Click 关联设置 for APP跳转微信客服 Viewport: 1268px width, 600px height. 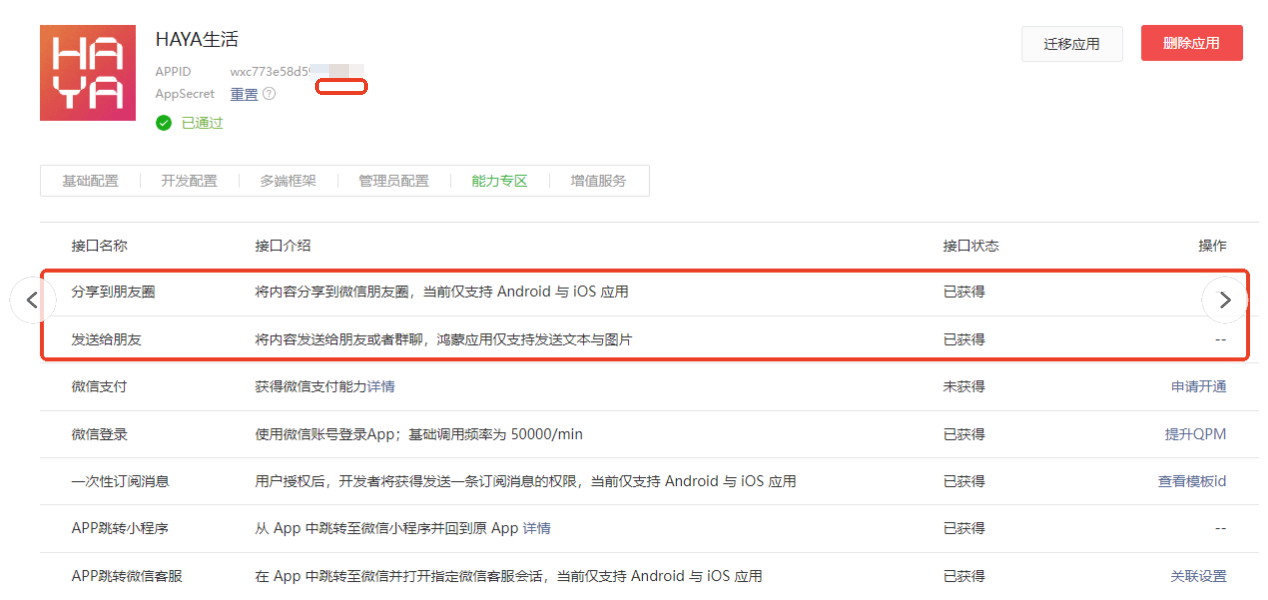tap(1198, 576)
